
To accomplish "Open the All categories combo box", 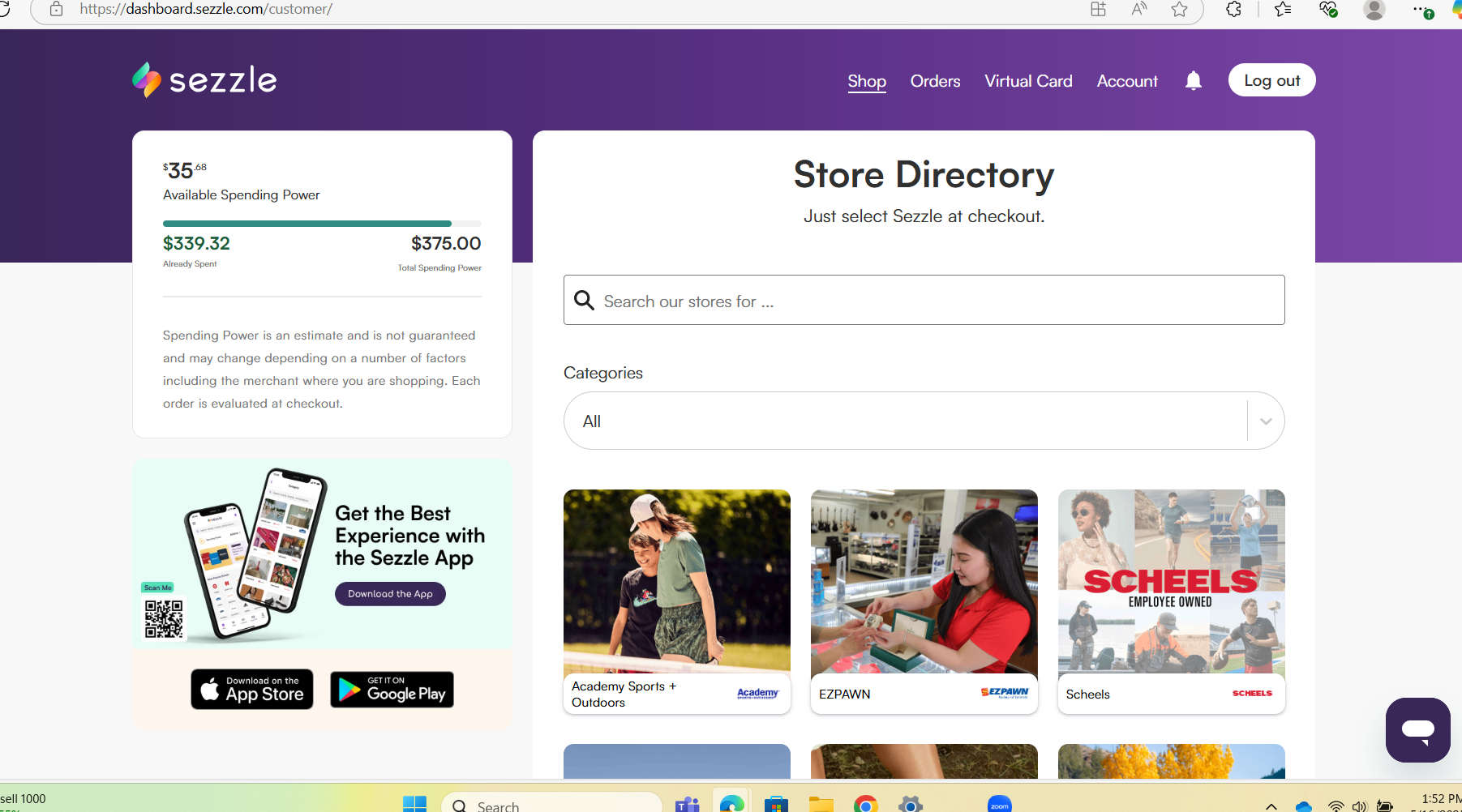I will (904, 421).
